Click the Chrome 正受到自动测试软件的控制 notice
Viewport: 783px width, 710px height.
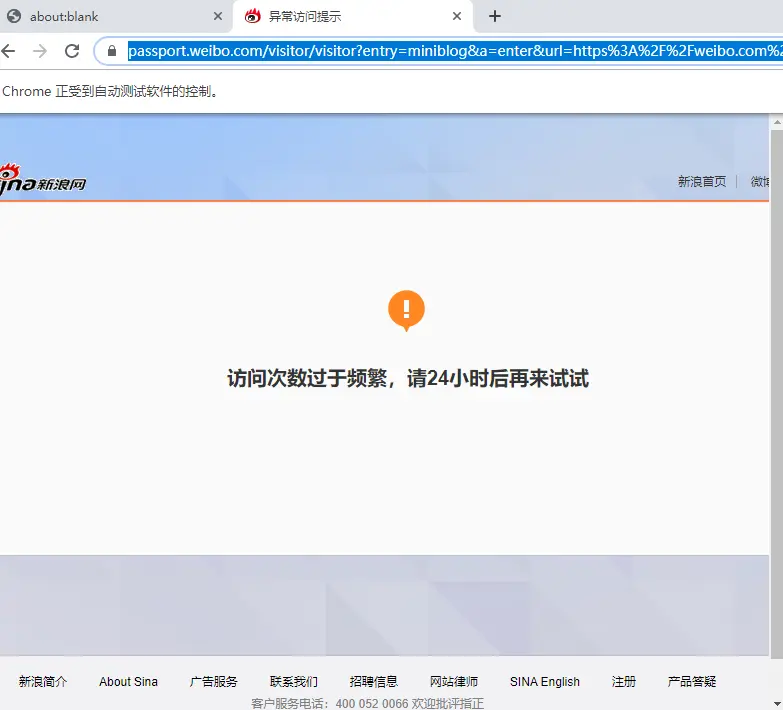point(110,91)
